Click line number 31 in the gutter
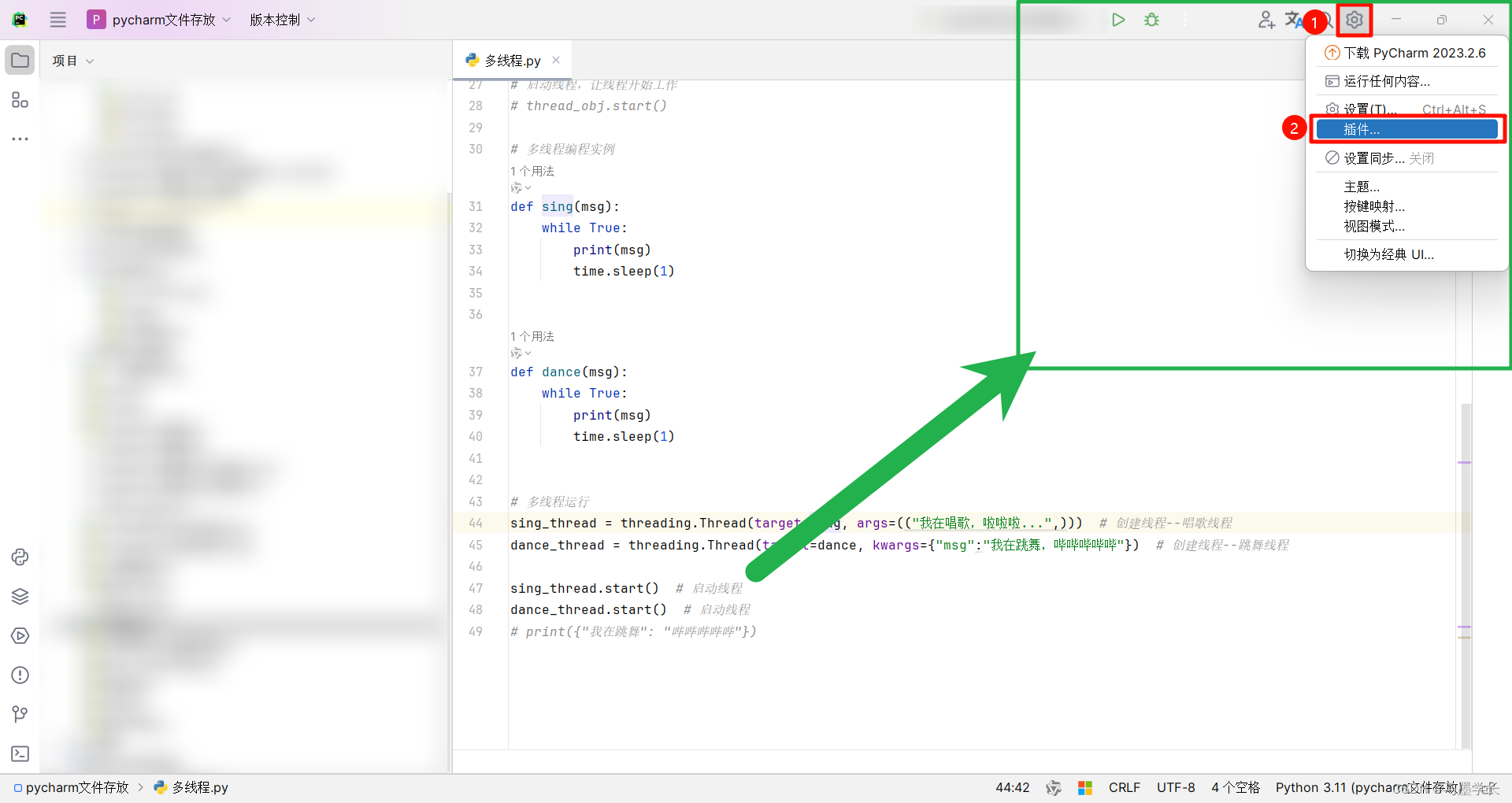The width and height of the screenshot is (1512, 803). (x=476, y=206)
